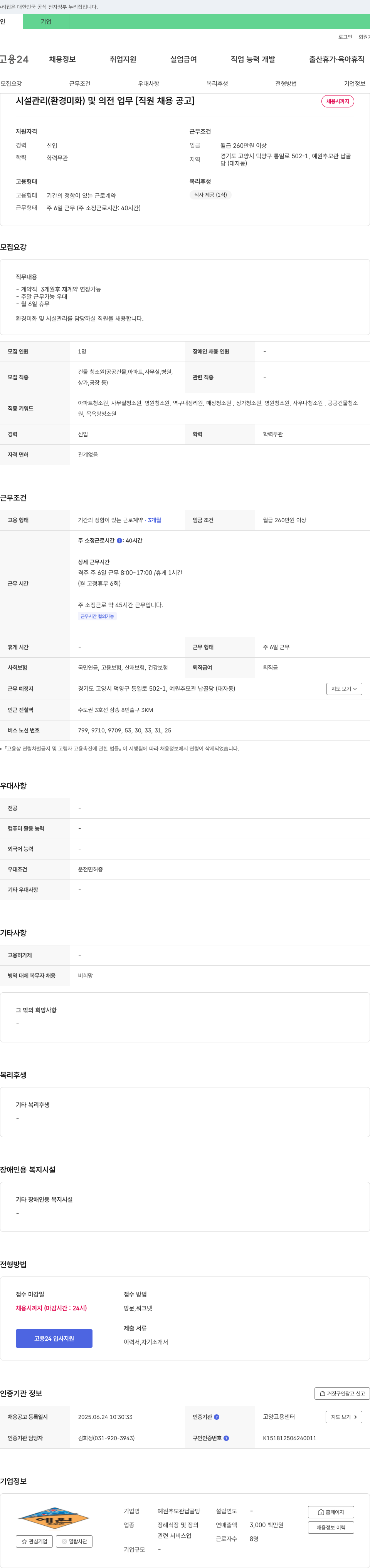
Task: Click the 장례식장 및 장의 관련 서비스업 text
Action: click(178, 1530)
